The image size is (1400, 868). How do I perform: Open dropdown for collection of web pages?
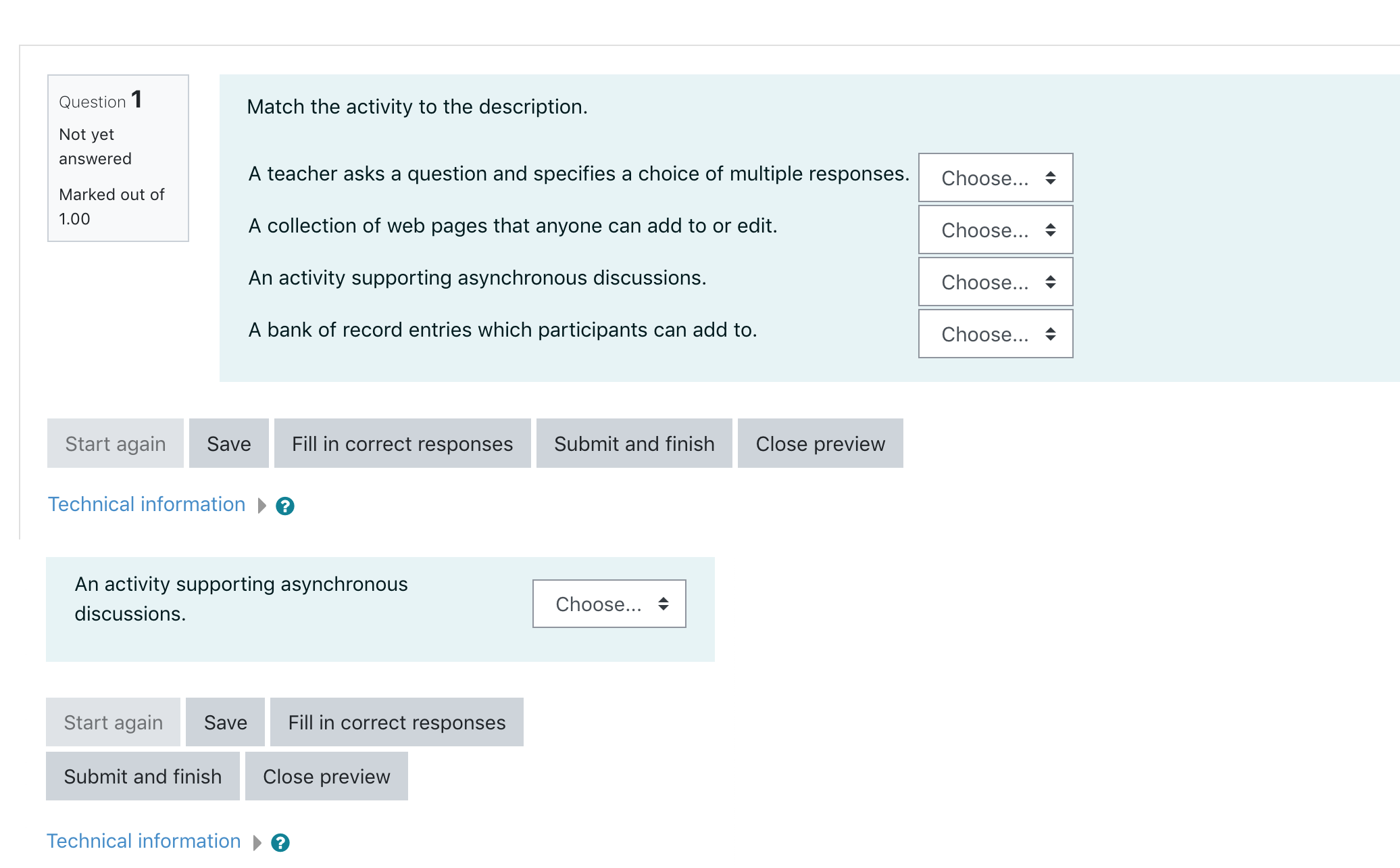pyautogui.click(x=995, y=230)
